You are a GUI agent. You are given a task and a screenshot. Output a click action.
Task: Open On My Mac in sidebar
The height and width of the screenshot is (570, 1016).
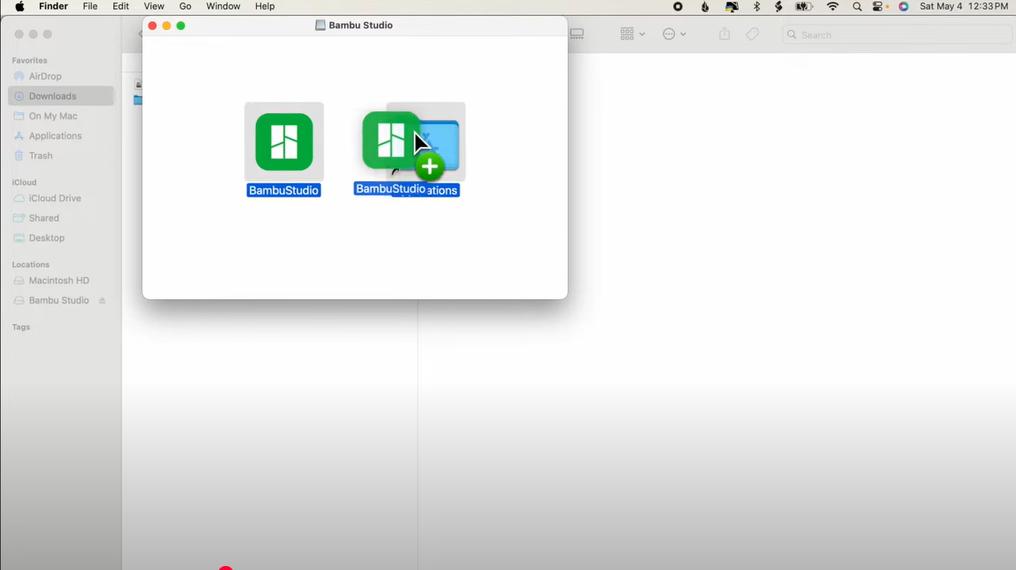click(x=53, y=116)
